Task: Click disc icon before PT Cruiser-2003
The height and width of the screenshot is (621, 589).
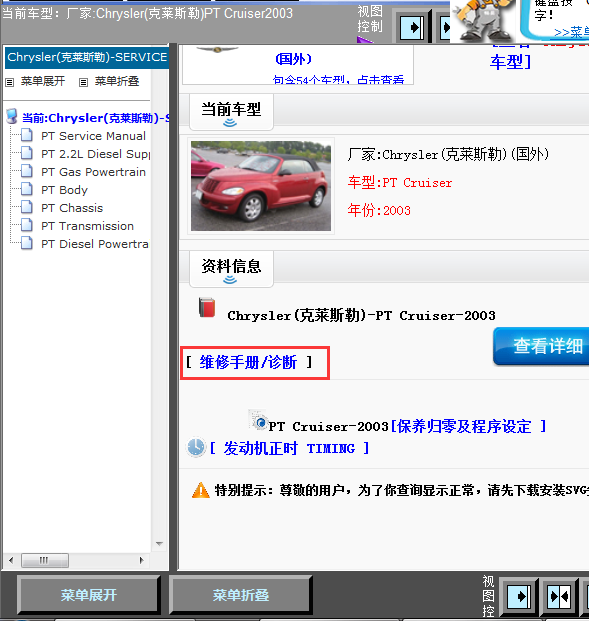Action: click(x=258, y=421)
